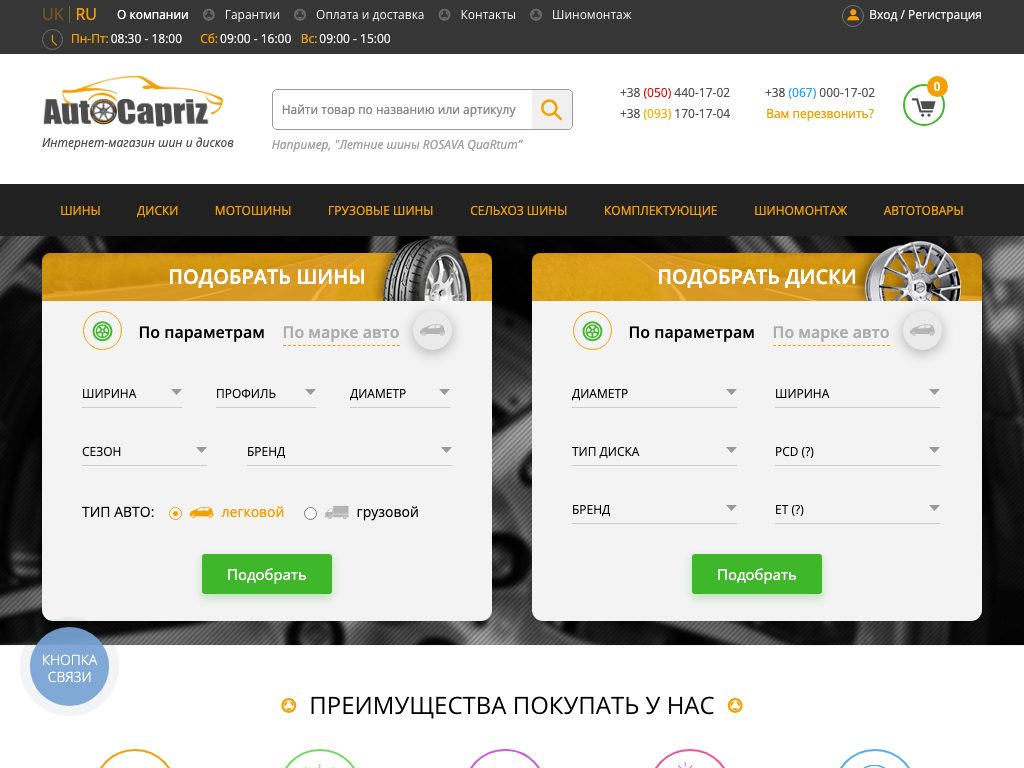Click the tire image in tires header
This screenshot has height=768, width=1024.
point(426,270)
